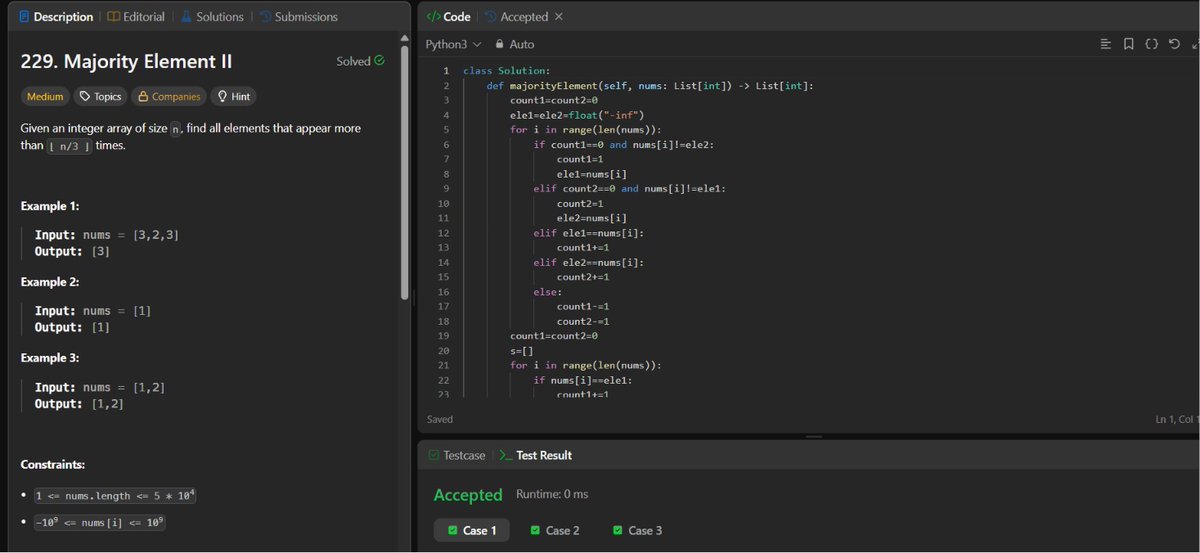
Task: Click the 'Example 2:' heading
Action: [50, 282]
